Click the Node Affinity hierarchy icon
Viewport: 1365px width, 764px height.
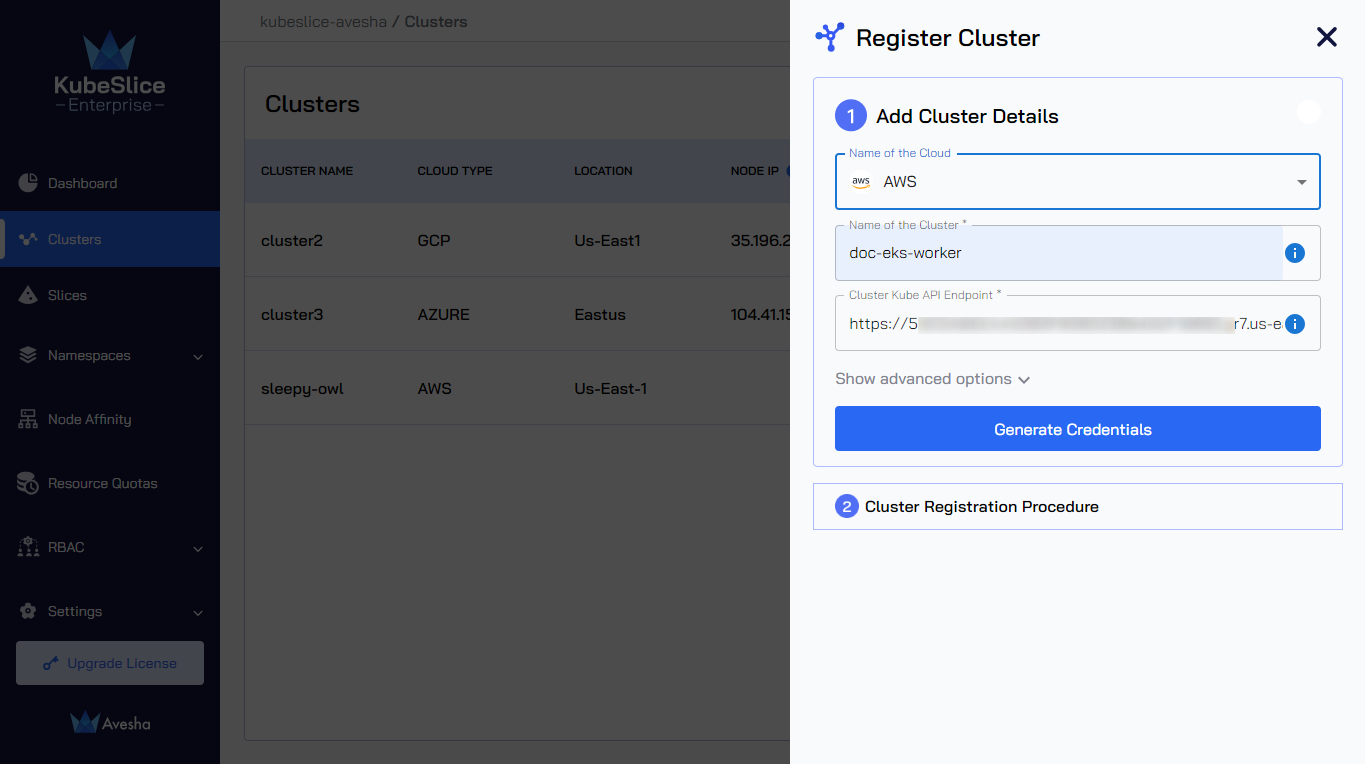[28, 419]
